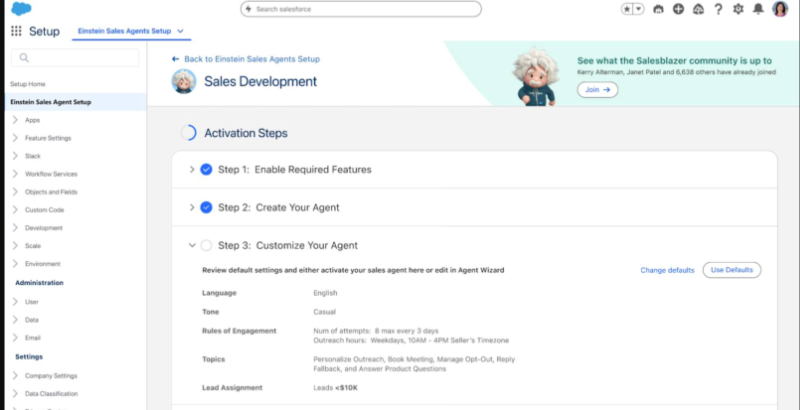800x410 pixels.
Task: Click the favorites star icon
Action: [627, 9]
